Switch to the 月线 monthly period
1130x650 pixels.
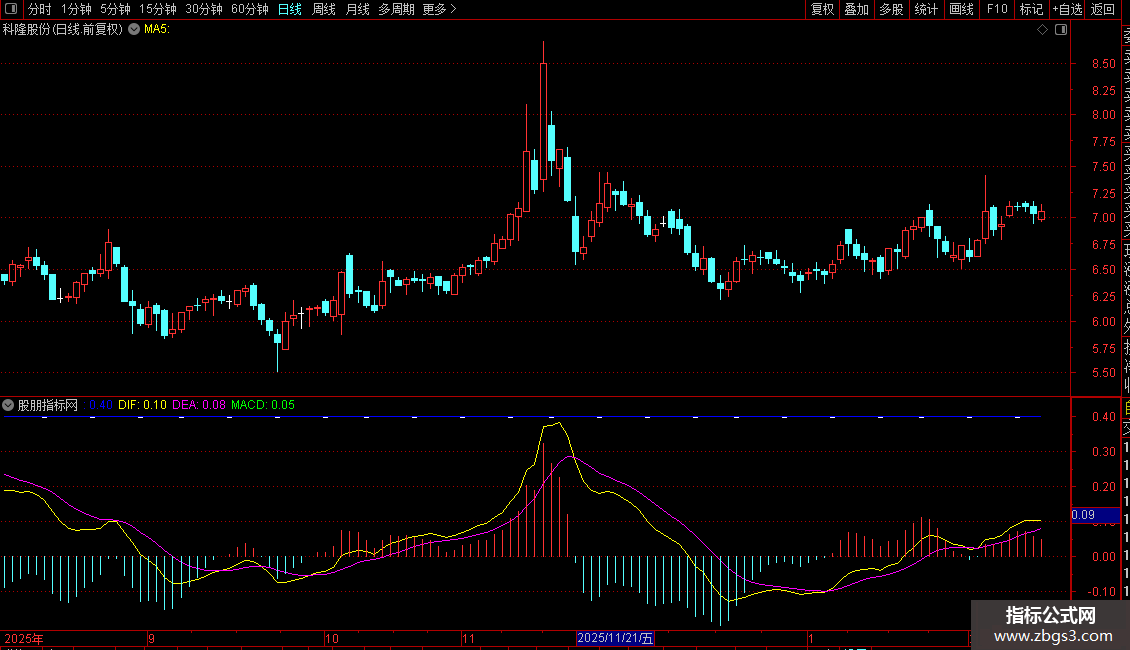click(357, 9)
